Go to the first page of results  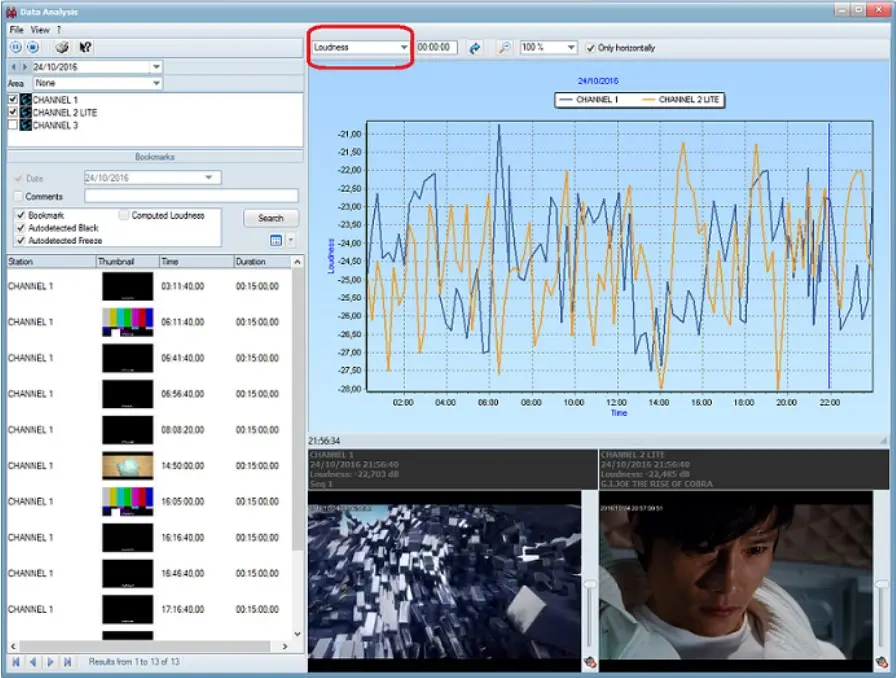tap(15, 662)
